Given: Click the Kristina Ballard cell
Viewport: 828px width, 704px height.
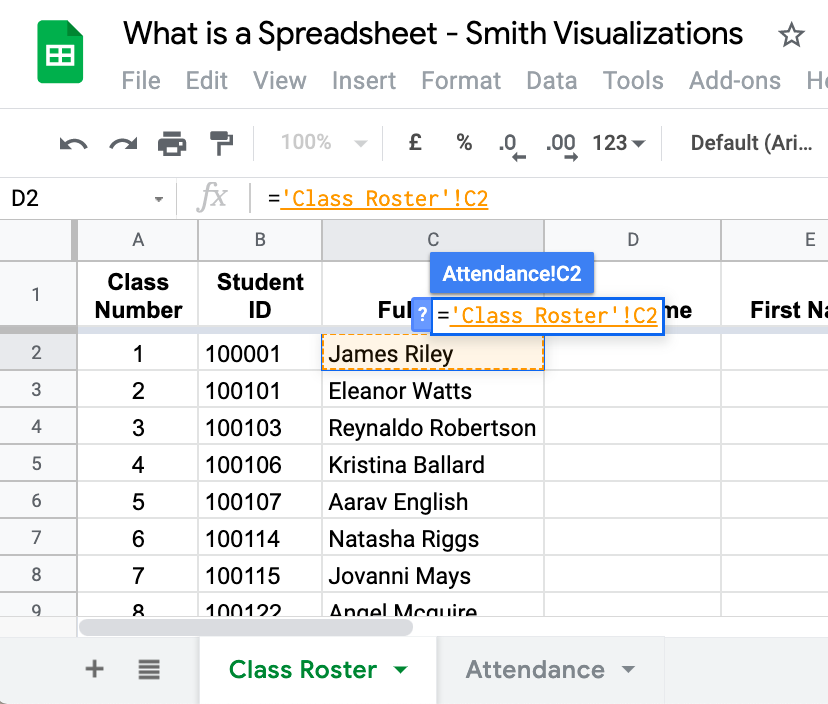Looking at the screenshot, I should [x=432, y=463].
